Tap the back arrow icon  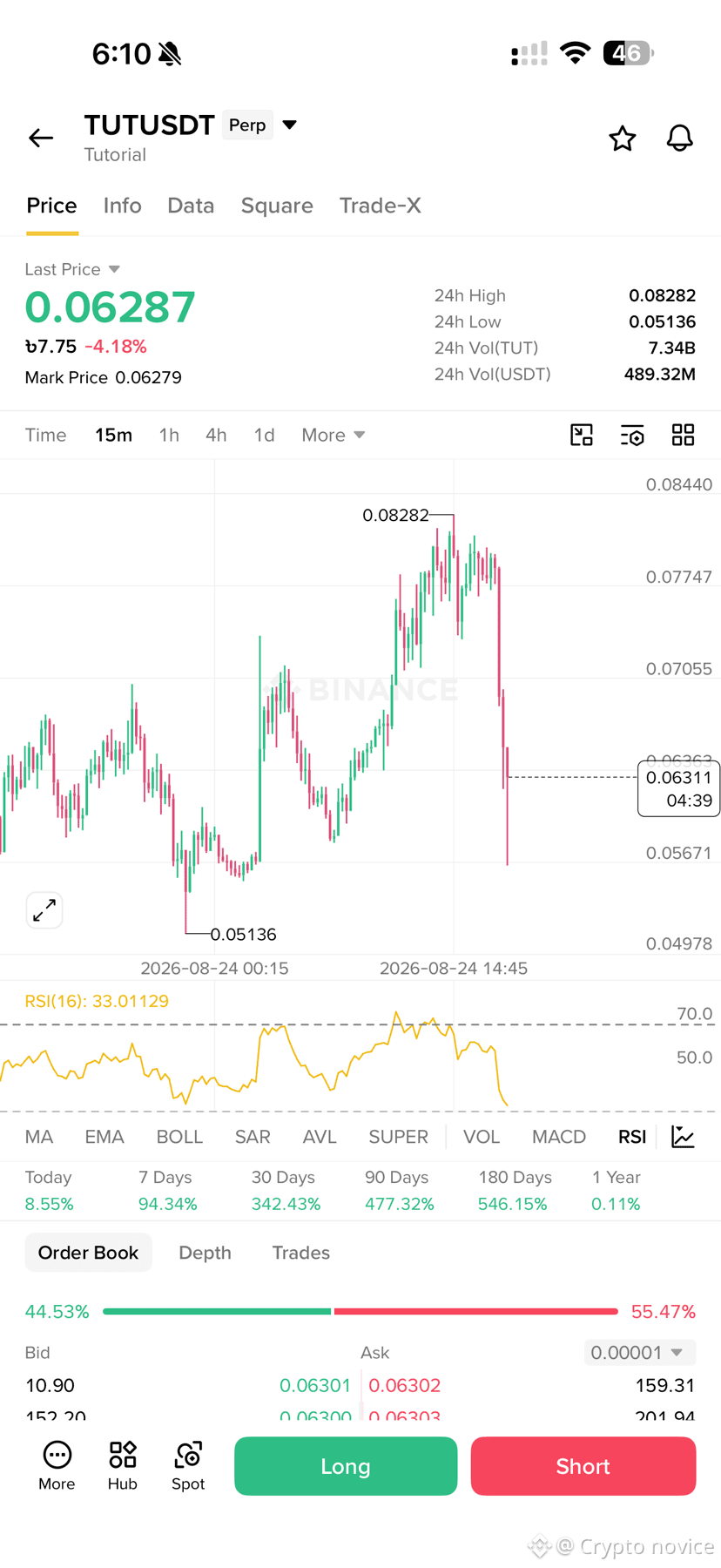click(x=41, y=138)
